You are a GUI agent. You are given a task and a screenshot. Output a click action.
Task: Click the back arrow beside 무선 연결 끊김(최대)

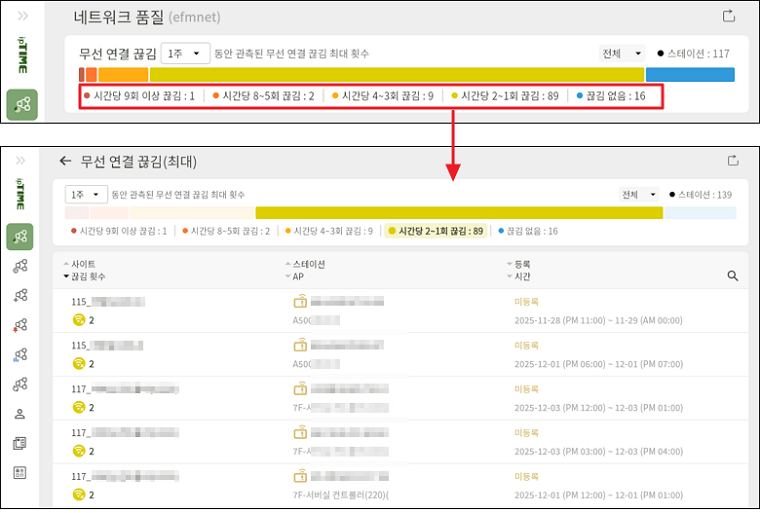(66, 161)
